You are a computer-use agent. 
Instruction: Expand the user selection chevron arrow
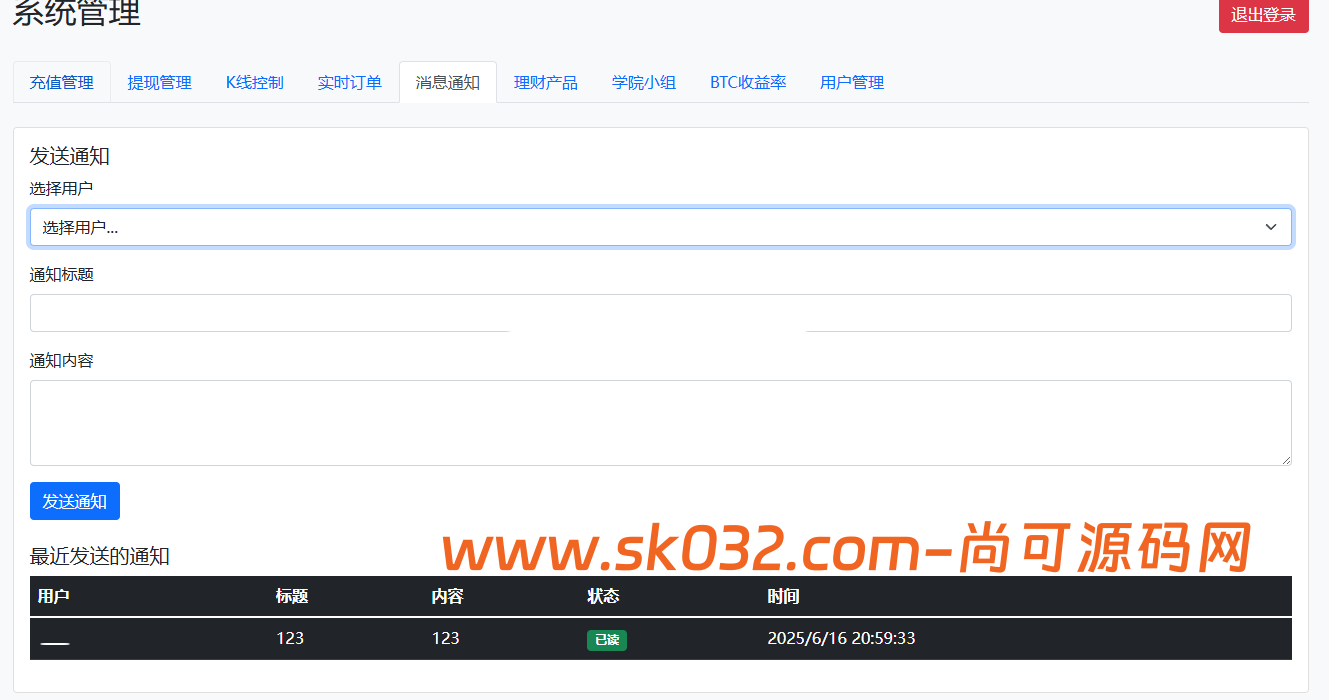point(1271,227)
